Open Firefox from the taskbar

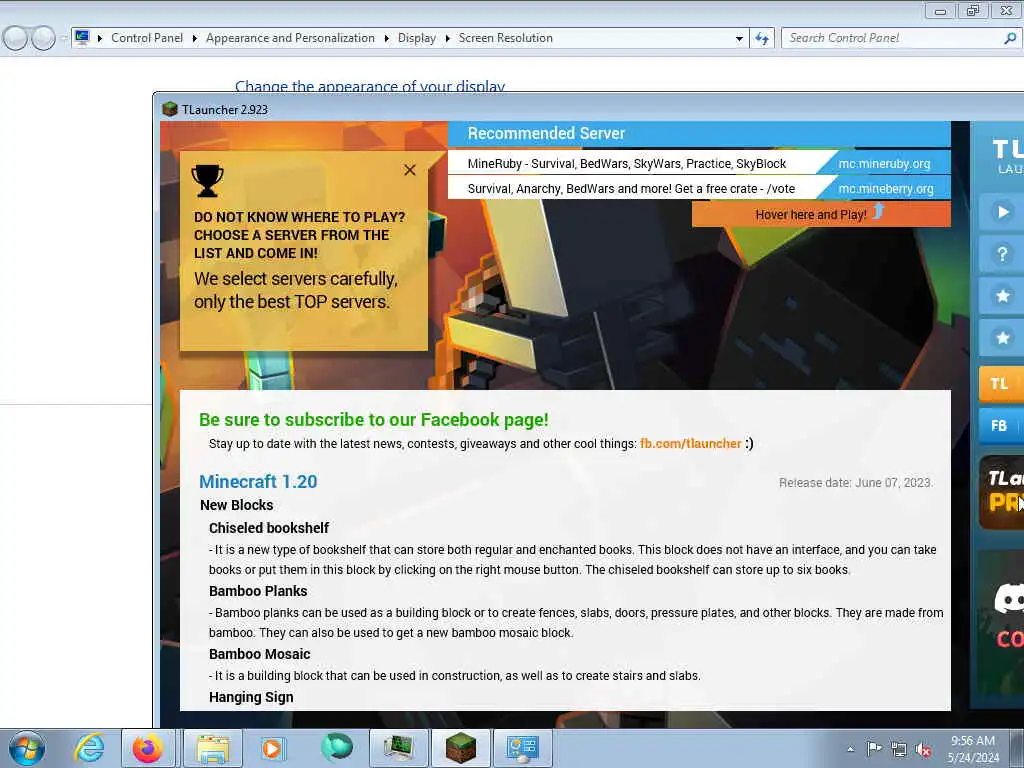coord(148,748)
